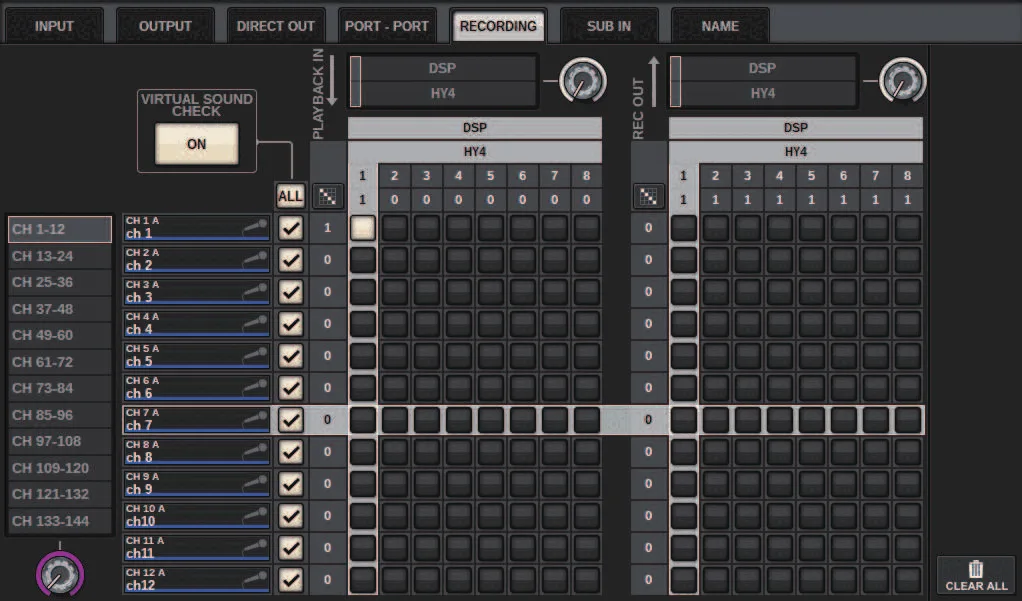Toggle the ch12 checkbox

tap(291, 579)
